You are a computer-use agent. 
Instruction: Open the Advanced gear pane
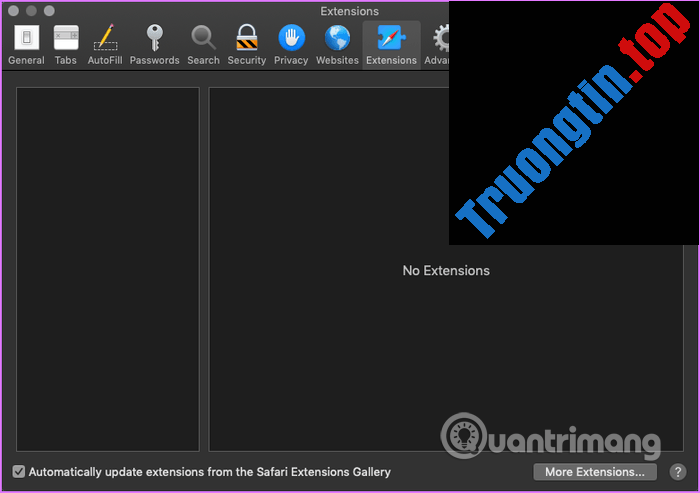(x=439, y=44)
